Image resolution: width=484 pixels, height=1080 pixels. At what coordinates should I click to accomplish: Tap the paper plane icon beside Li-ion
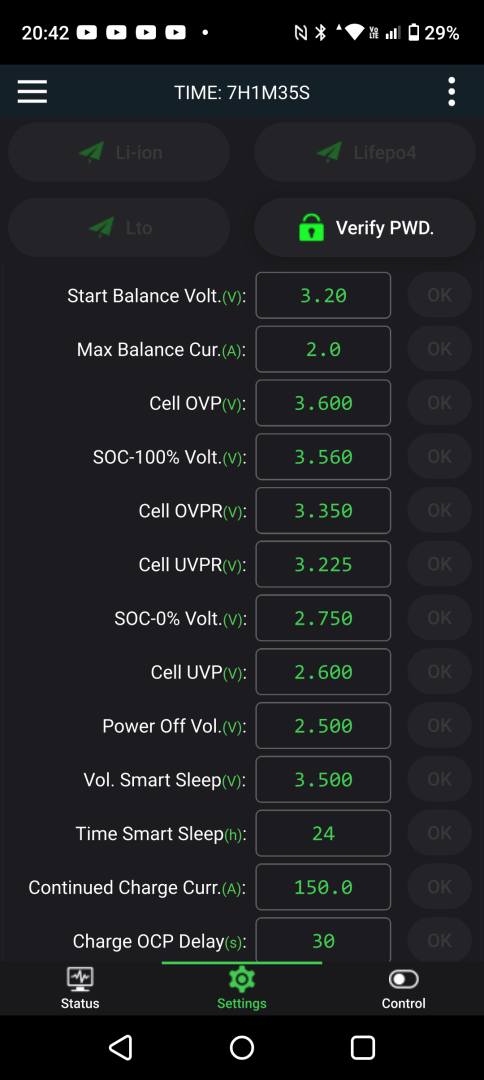pyautogui.click(x=92, y=152)
